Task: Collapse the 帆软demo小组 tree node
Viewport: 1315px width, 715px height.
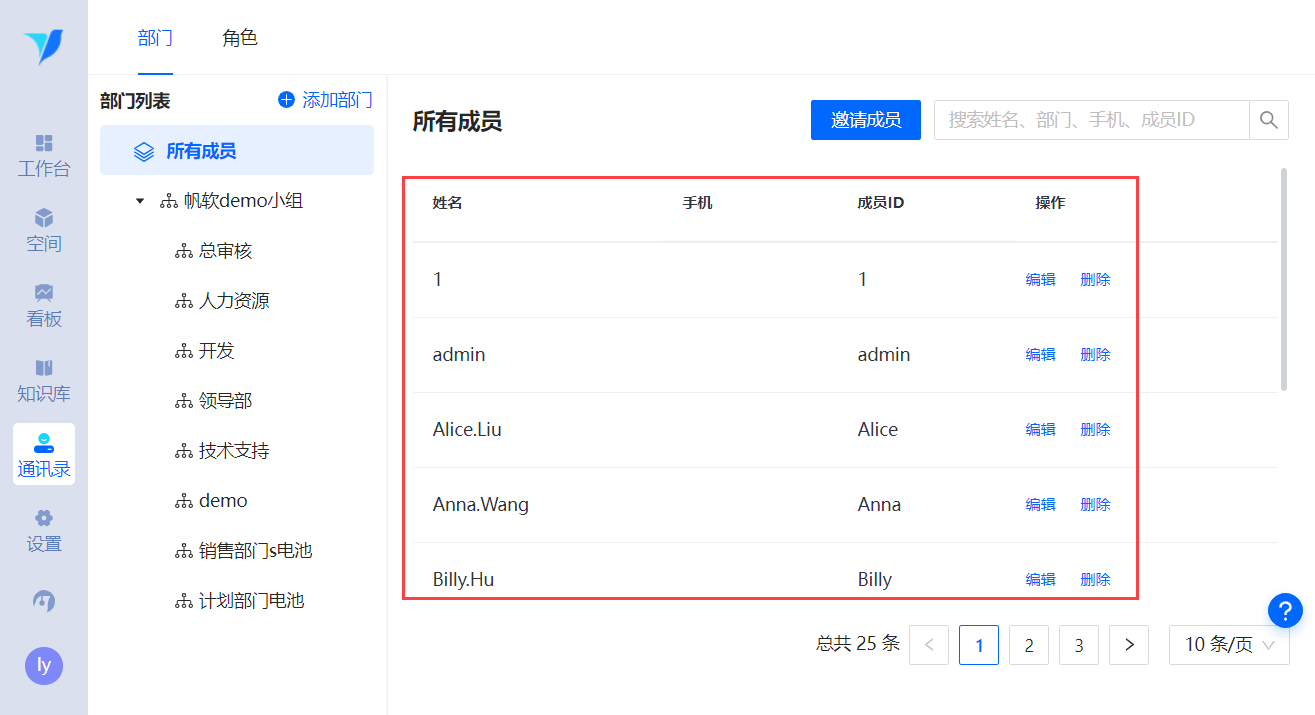Action: [140, 201]
